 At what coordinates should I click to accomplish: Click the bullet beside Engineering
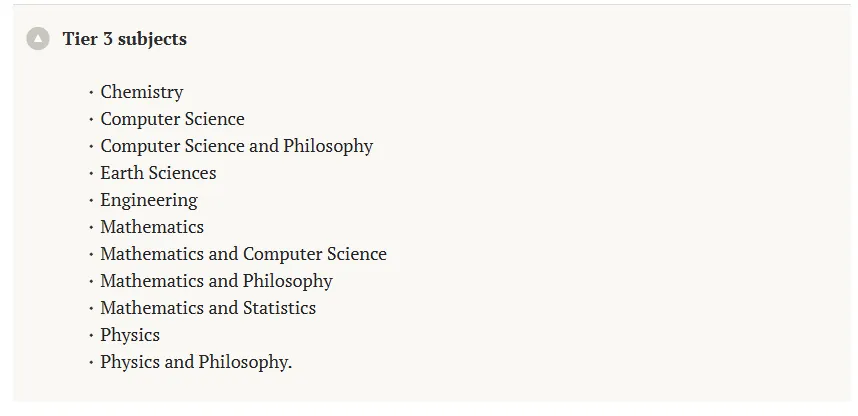coord(91,200)
